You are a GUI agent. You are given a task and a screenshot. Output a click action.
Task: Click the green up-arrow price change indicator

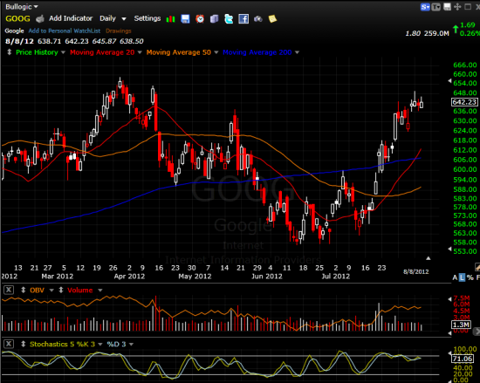(455, 29)
